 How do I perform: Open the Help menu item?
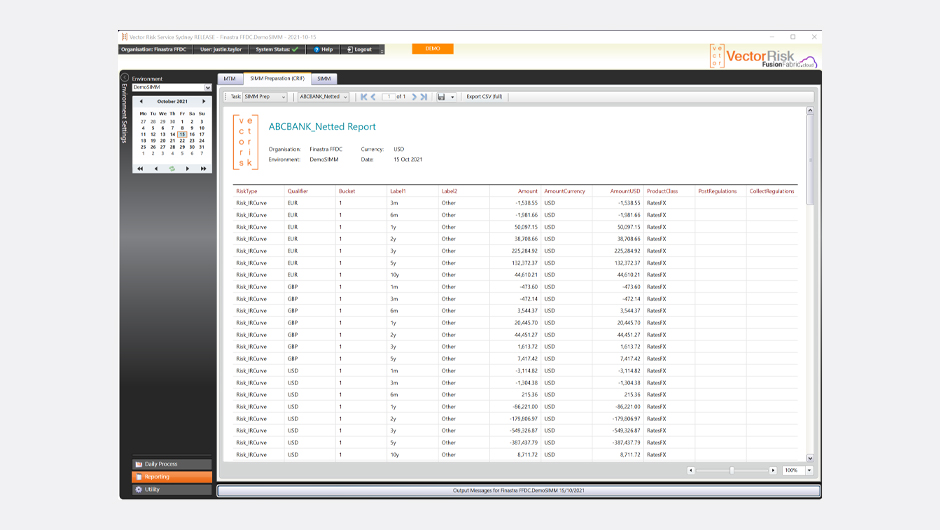click(x=323, y=50)
